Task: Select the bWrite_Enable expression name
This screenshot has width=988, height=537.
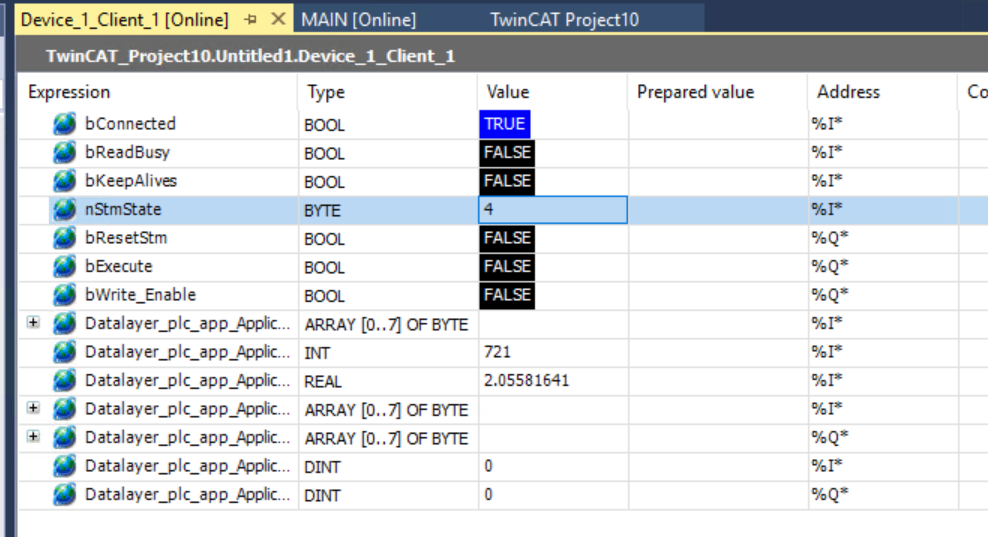Action: click(x=141, y=295)
